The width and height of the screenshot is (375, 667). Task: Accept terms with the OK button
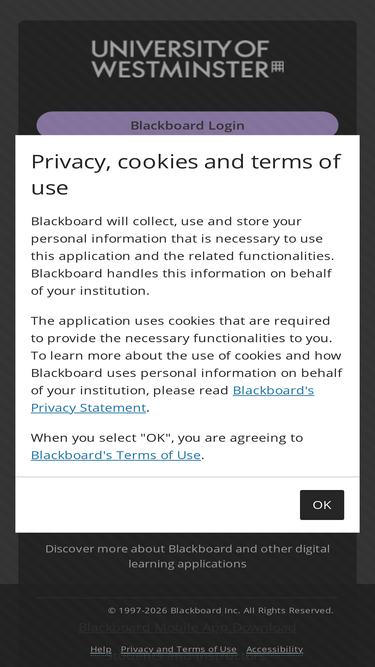[322, 505]
